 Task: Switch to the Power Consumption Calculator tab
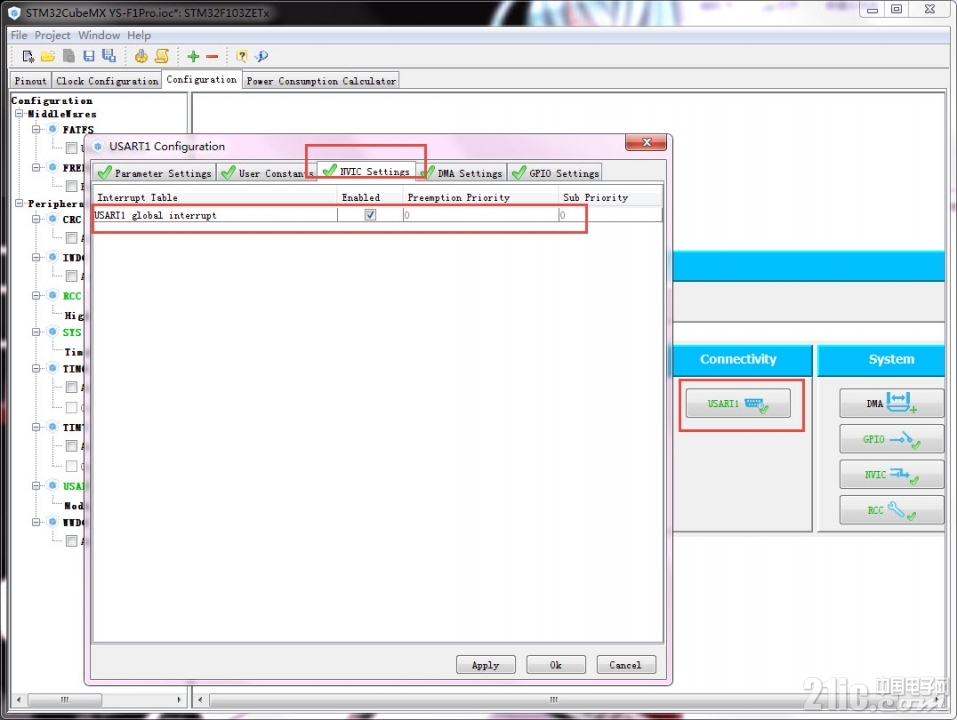coord(321,81)
